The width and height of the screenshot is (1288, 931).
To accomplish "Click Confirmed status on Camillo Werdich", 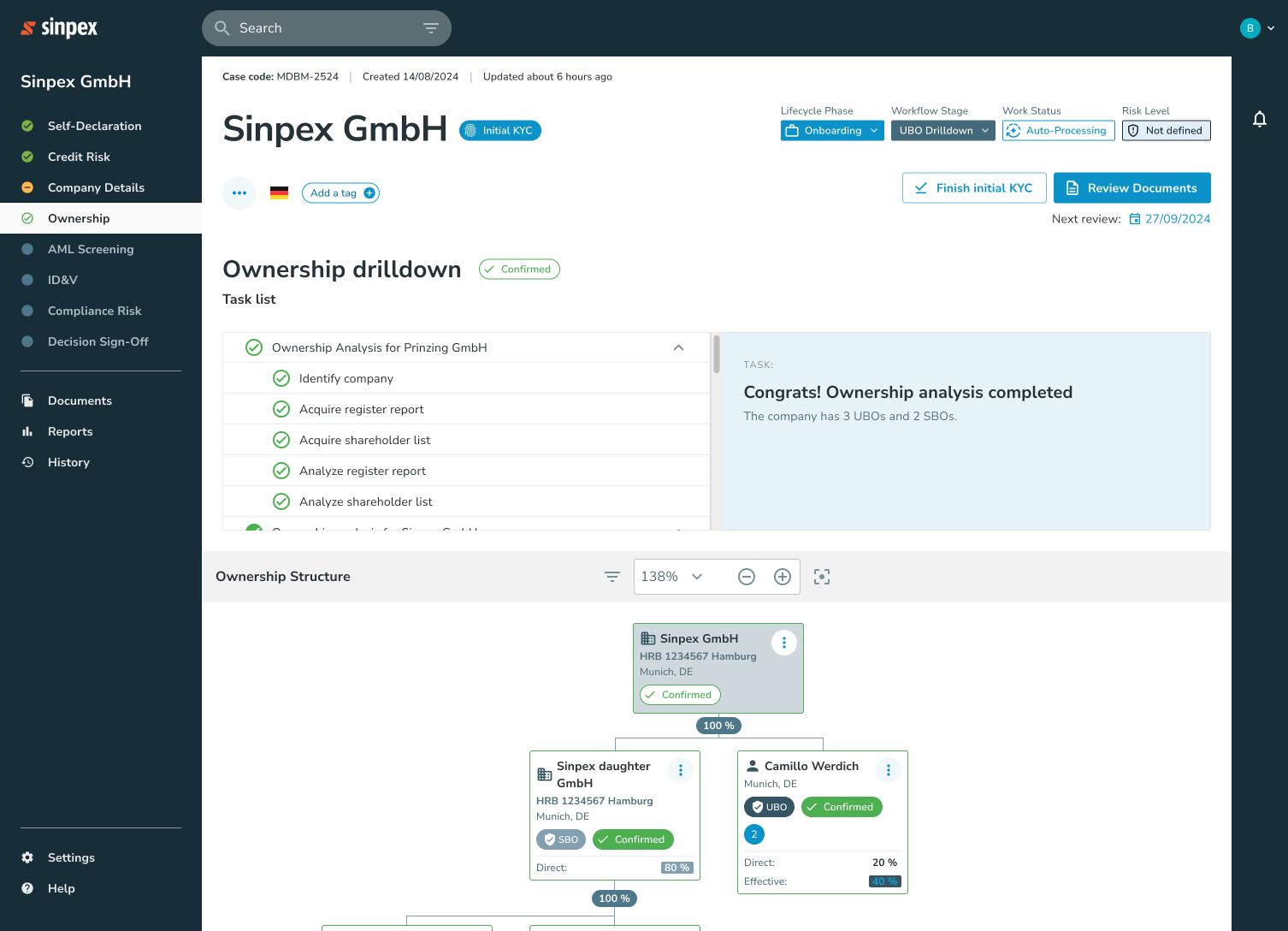I will tap(842, 807).
